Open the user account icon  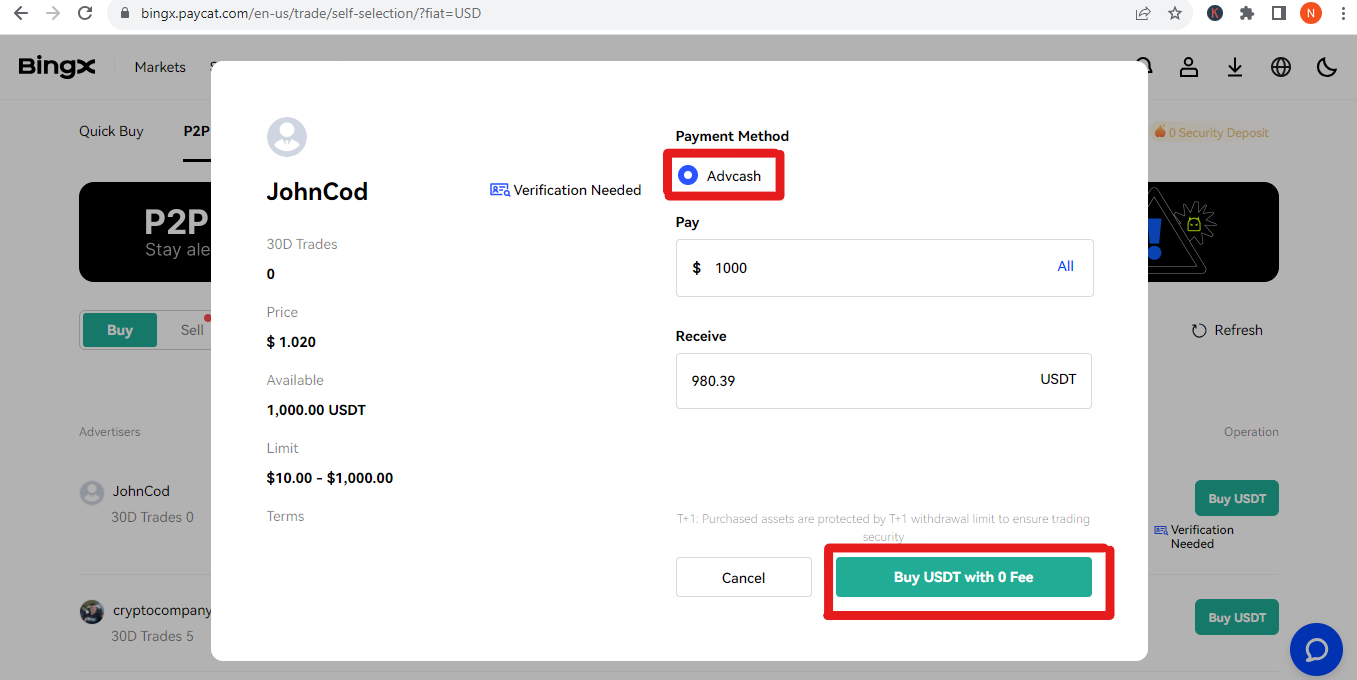1188,67
